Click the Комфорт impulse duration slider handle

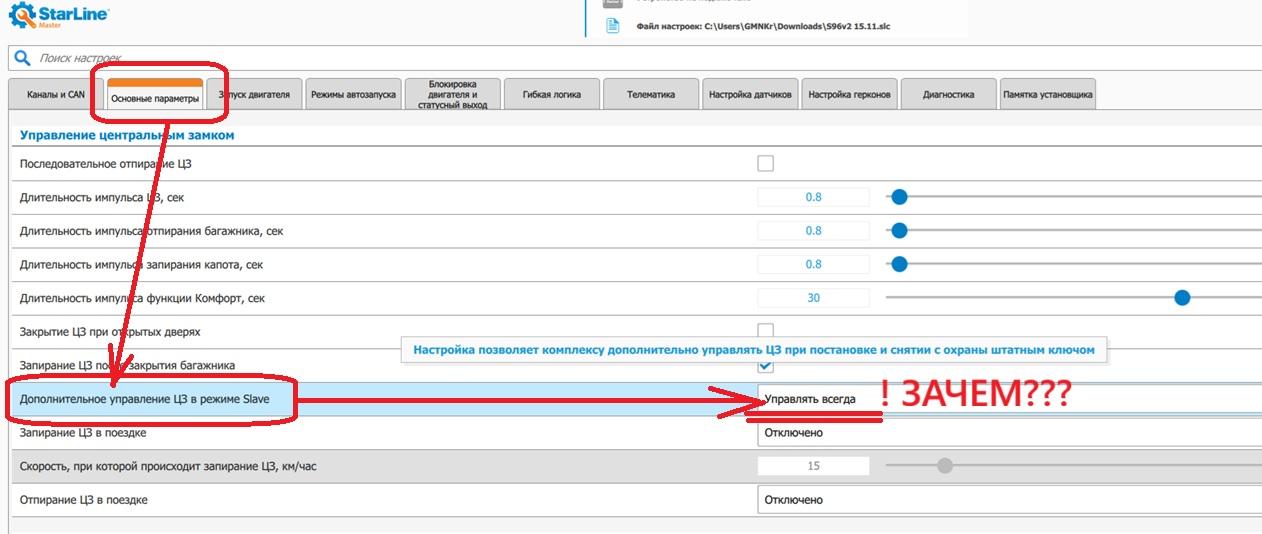pos(1182,298)
